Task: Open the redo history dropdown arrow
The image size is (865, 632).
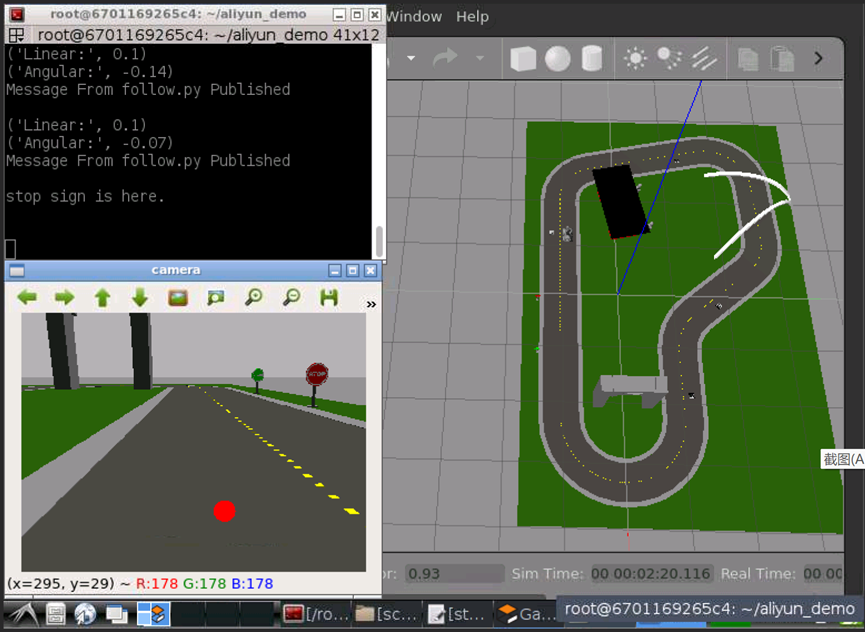Action: pyautogui.click(x=480, y=58)
